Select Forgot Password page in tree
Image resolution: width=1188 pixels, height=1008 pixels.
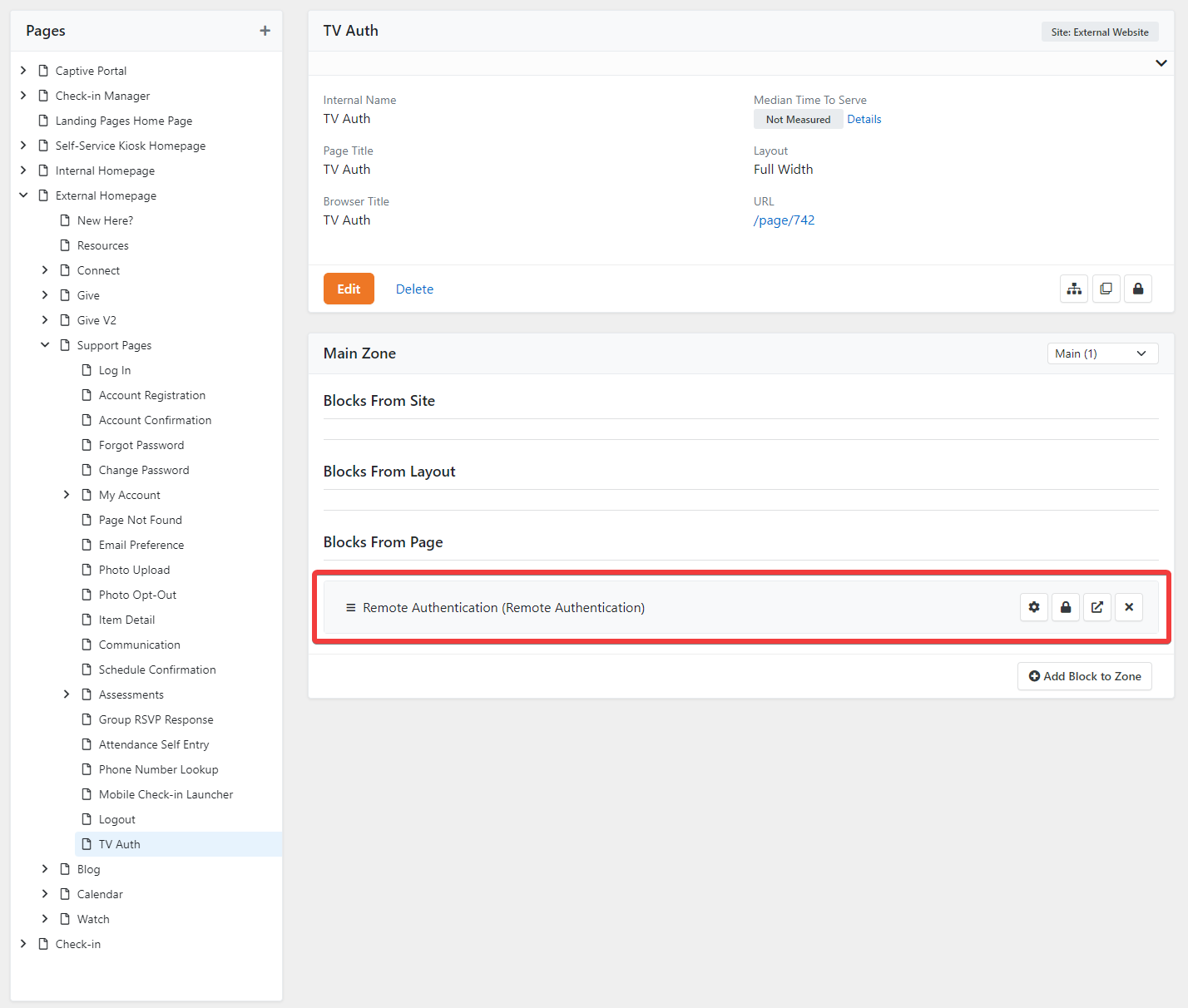[x=141, y=445]
